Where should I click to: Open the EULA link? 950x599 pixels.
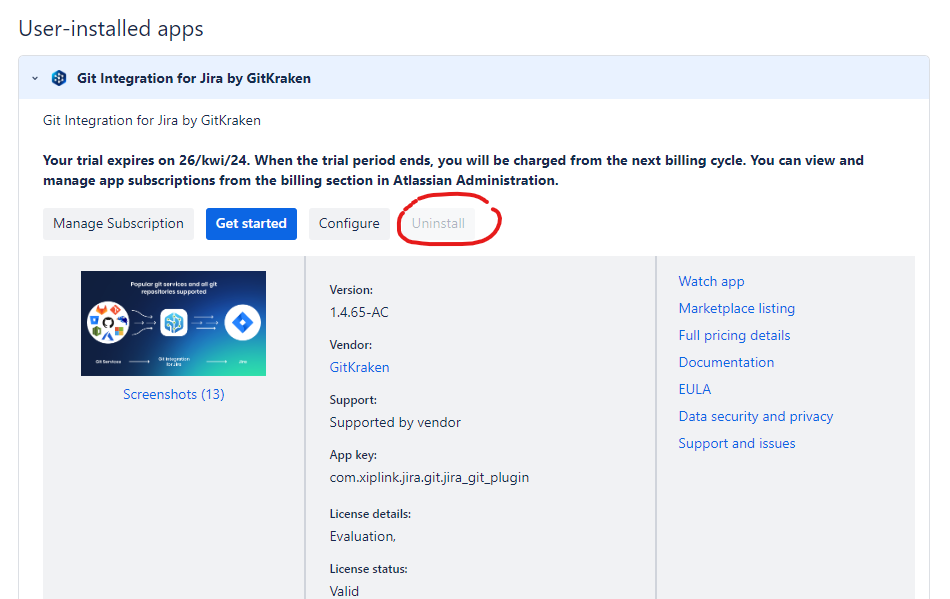point(695,389)
